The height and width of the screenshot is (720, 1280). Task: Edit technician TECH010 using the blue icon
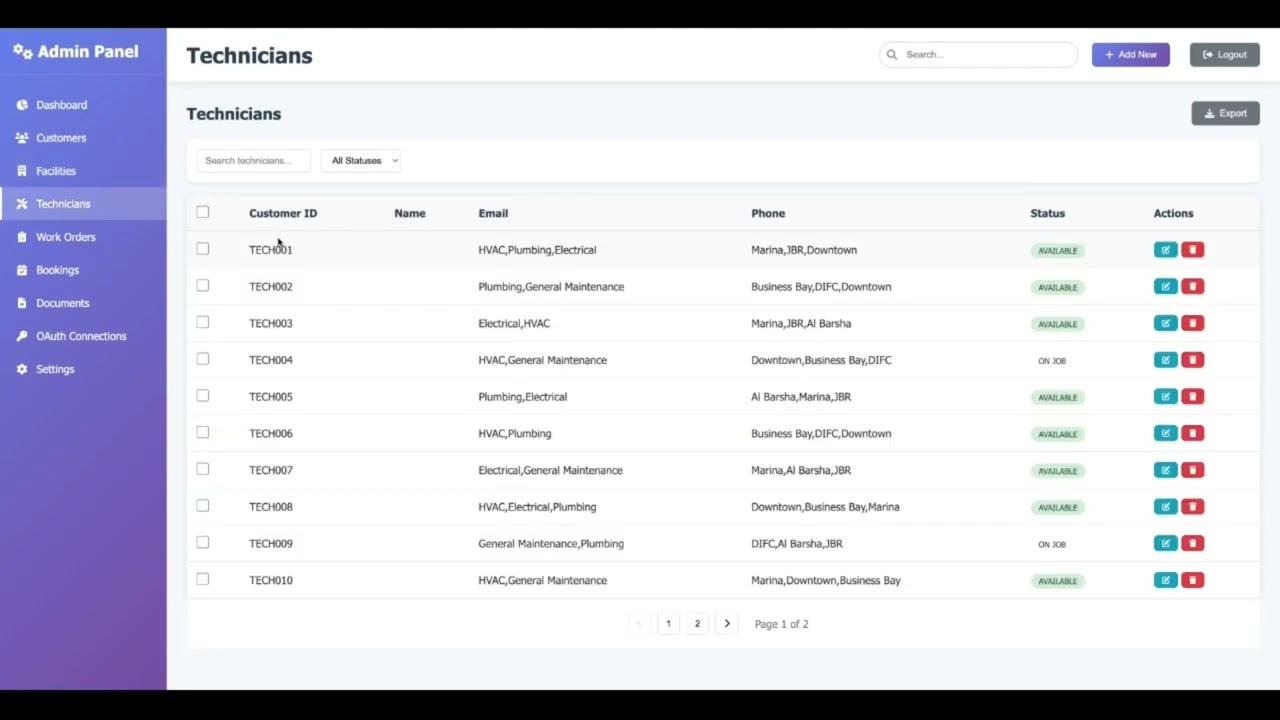(1165, 580)
